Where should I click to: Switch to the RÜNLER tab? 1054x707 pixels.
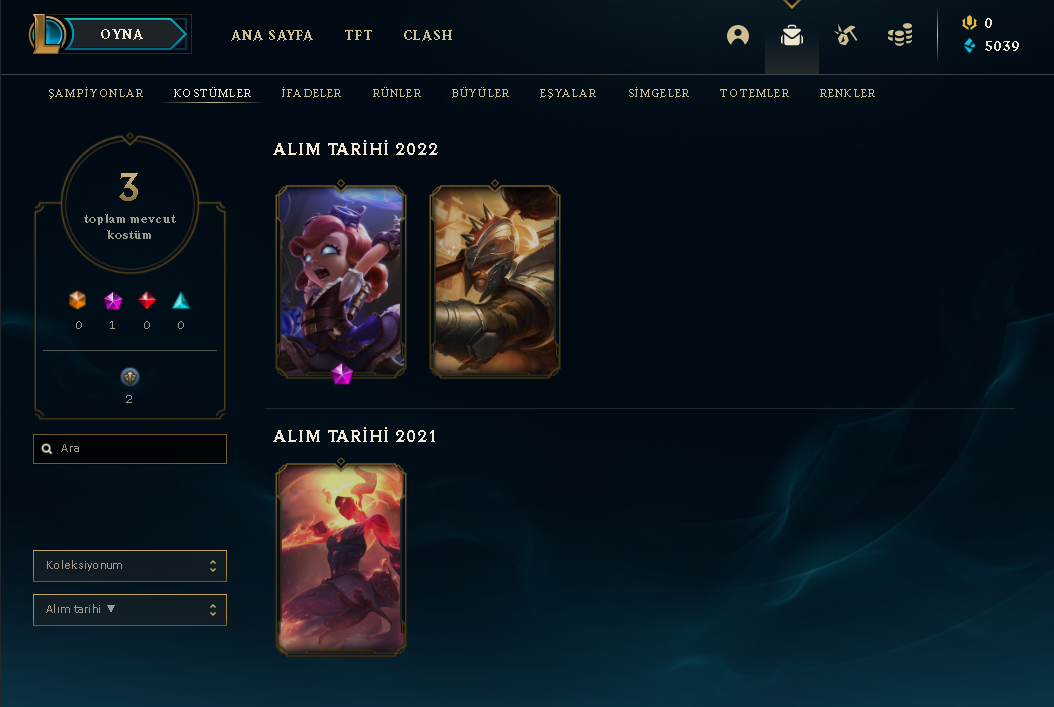pyautogui.click(x=397, y=93)
